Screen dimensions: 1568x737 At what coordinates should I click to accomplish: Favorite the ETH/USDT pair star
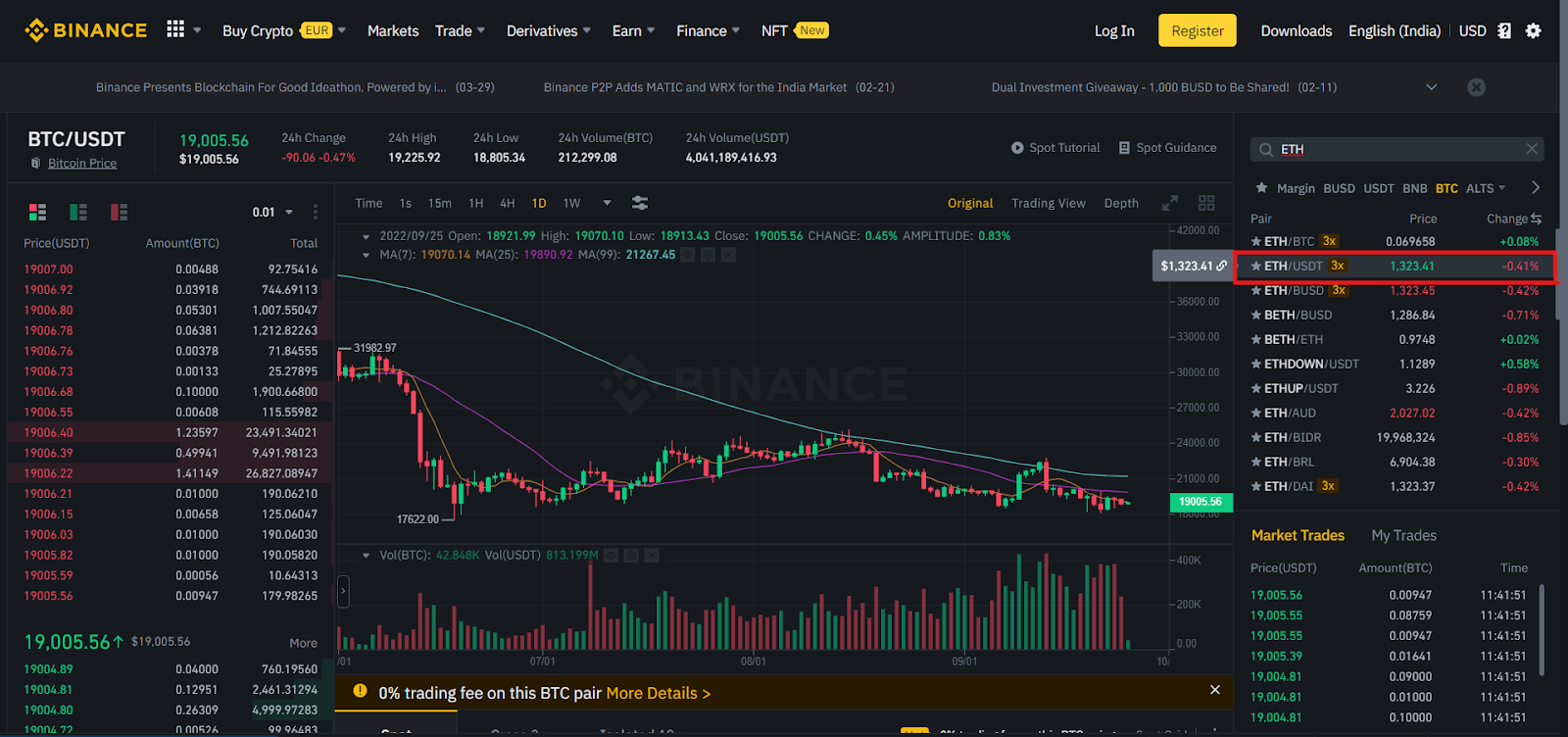tap(1256, 266)
